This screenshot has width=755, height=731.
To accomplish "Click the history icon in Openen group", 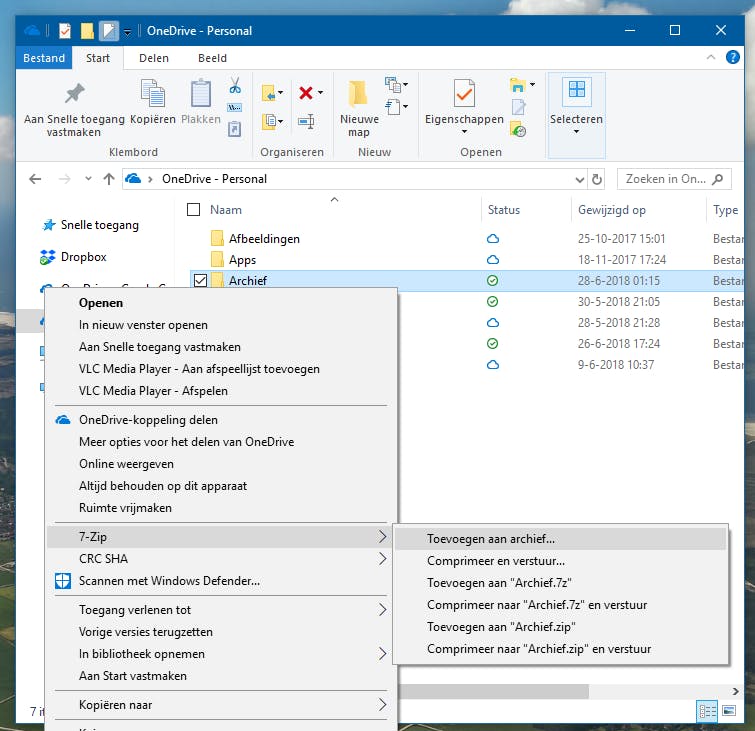I will point(518,130).
